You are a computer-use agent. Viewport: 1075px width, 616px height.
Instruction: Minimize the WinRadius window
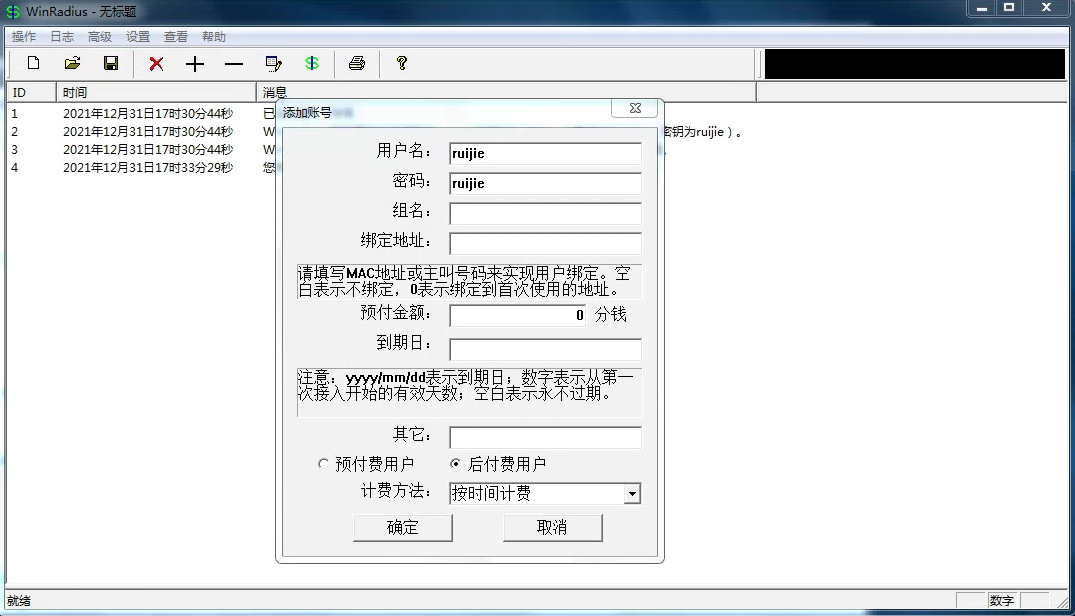(x=981, y=8)
